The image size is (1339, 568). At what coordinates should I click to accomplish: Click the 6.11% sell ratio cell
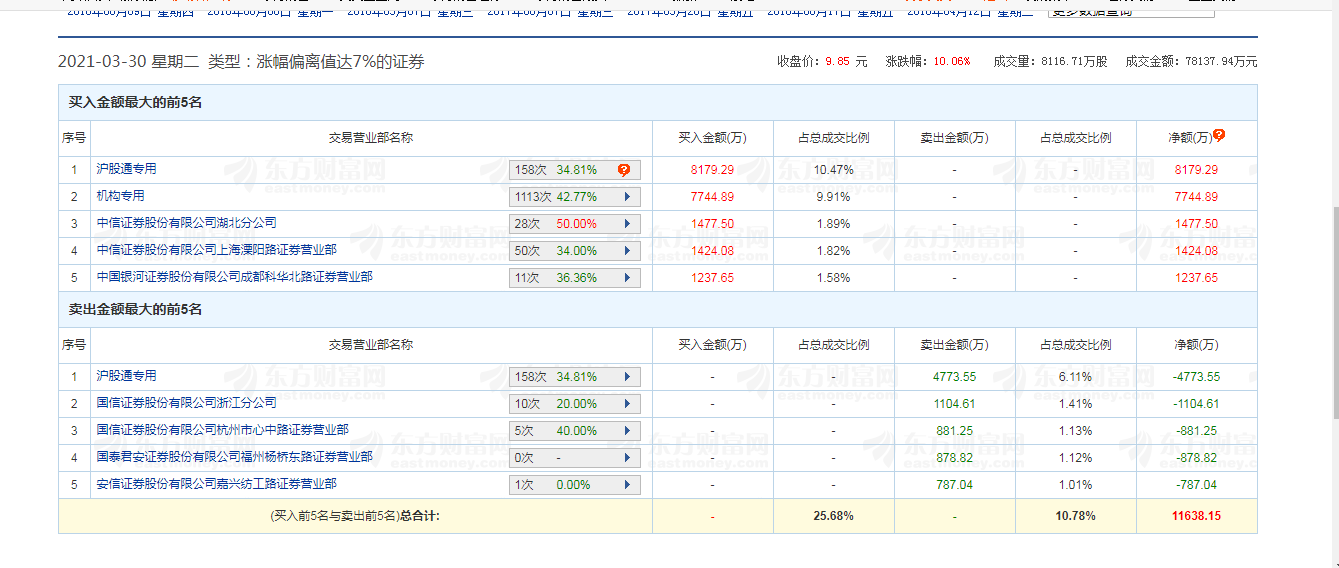pos(1075,377)
